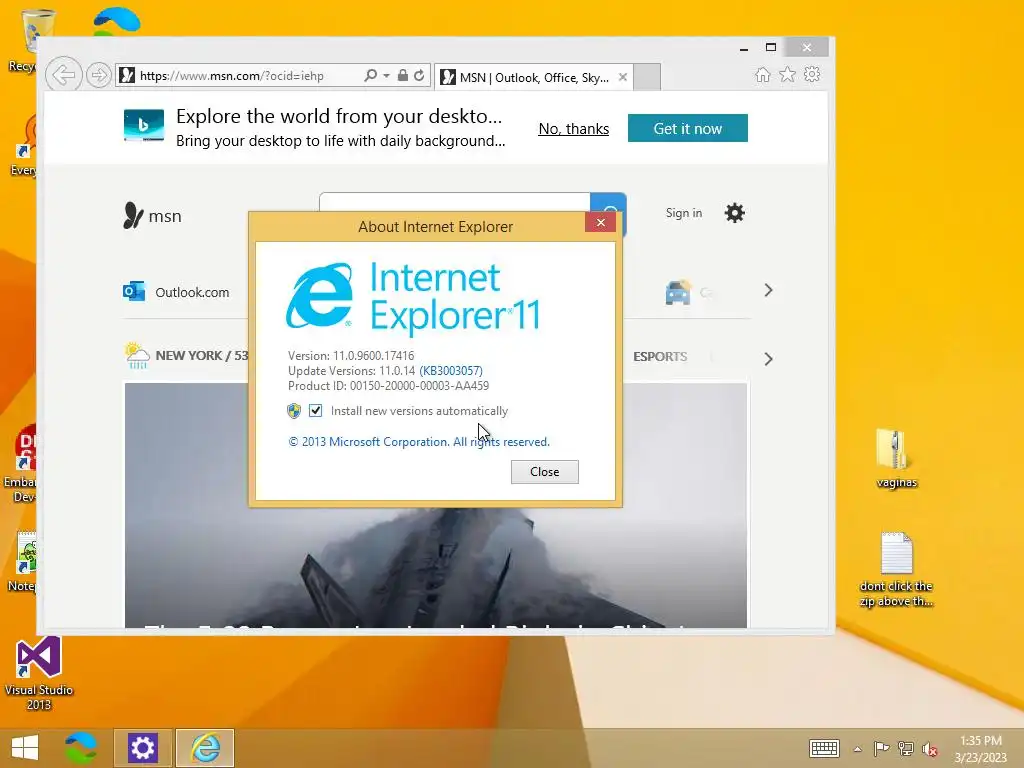Viewport: 1024px width, 768px height.
Task: Open a new blank tab
Action: pos(647,77)
